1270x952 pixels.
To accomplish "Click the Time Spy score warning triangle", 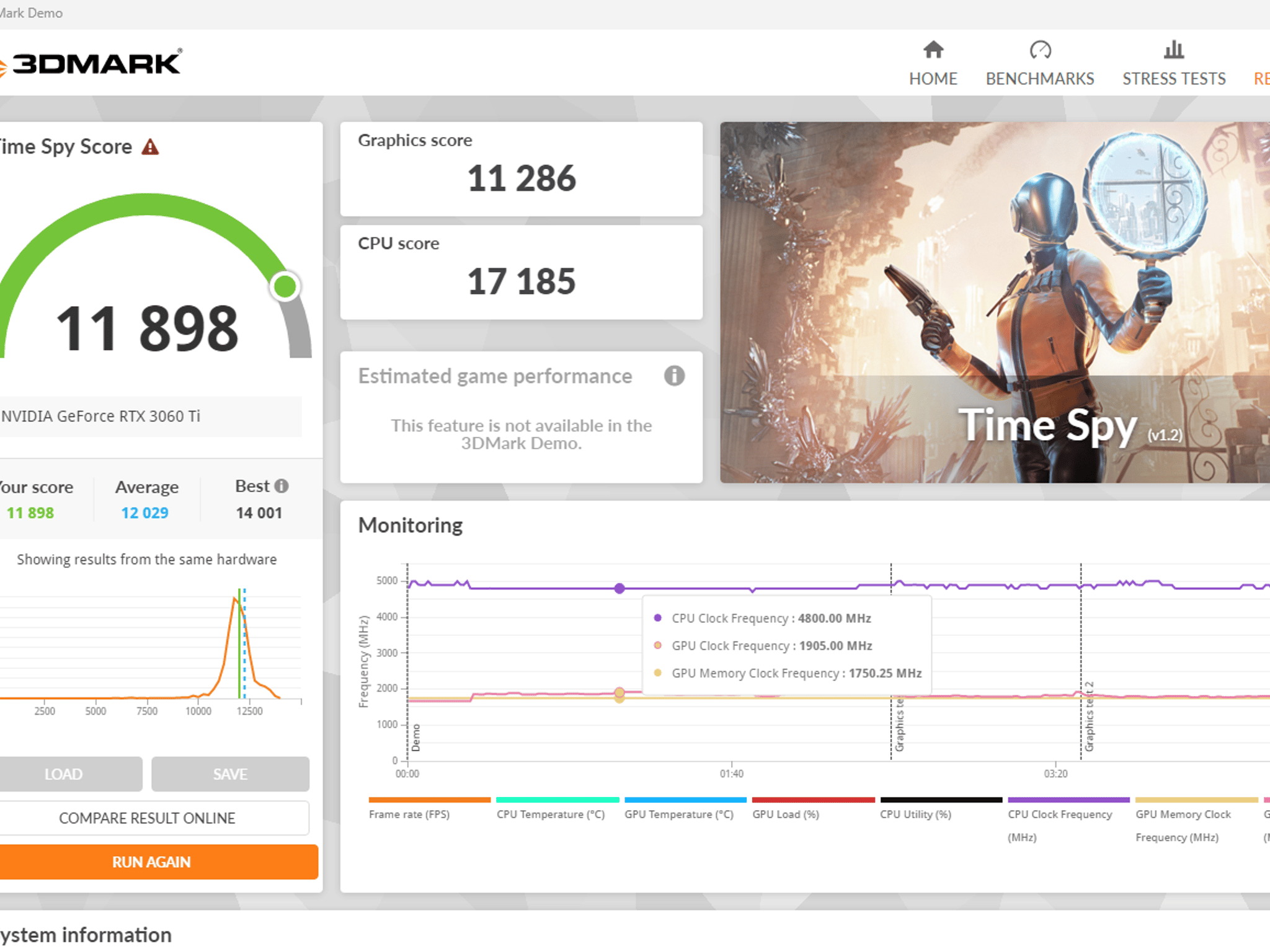I will (x=150, y=147).
